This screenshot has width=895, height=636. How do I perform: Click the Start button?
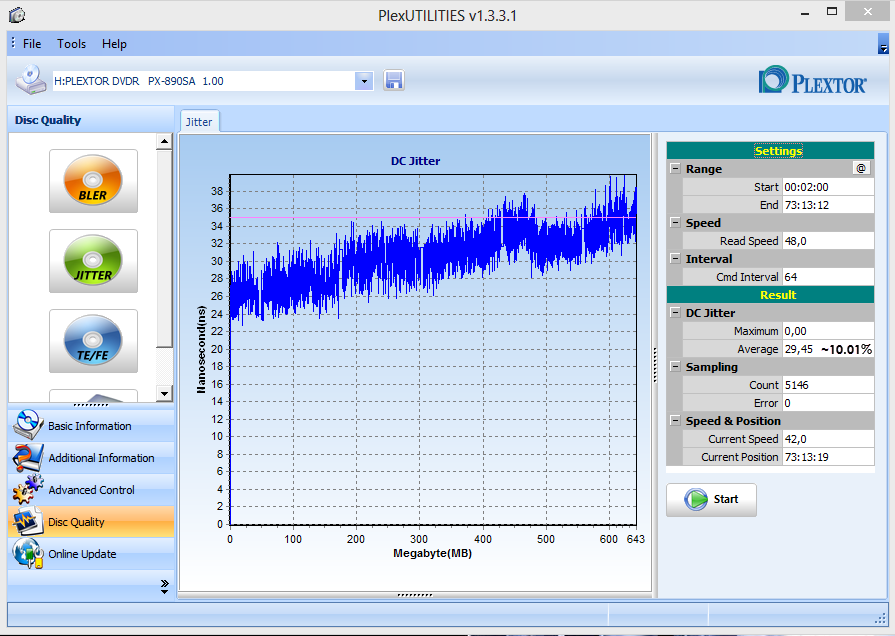click(711, 500)
